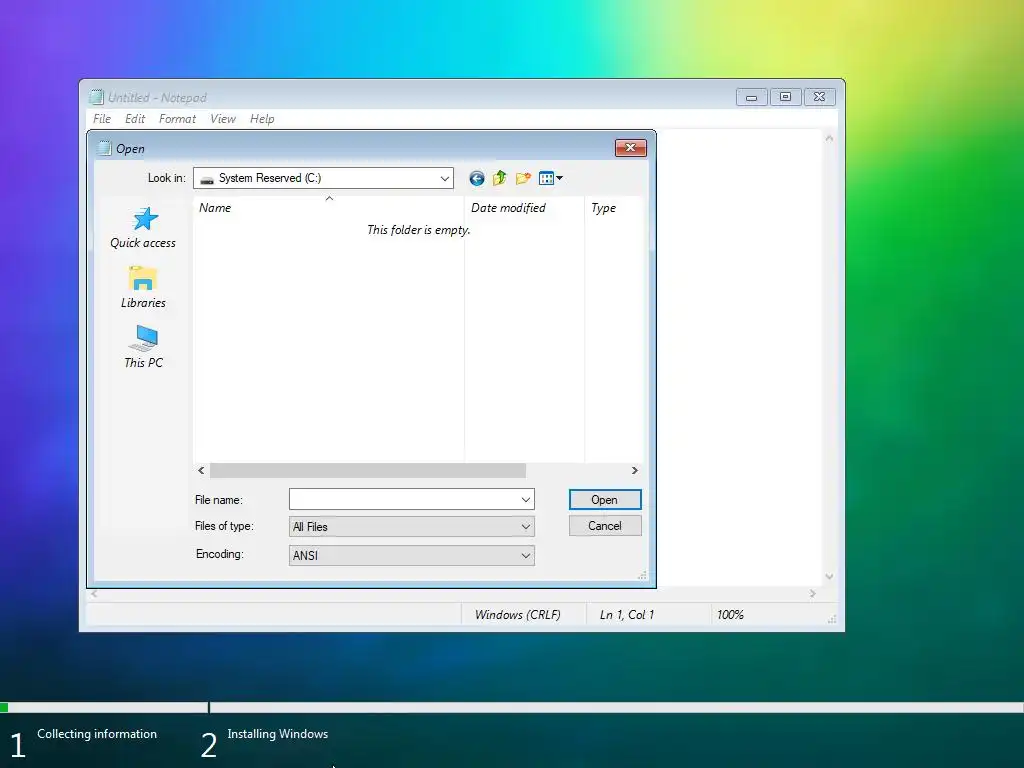The image size is (1024, 768).
Task: Maximize the Notepad window
Action: click(786, 97)
